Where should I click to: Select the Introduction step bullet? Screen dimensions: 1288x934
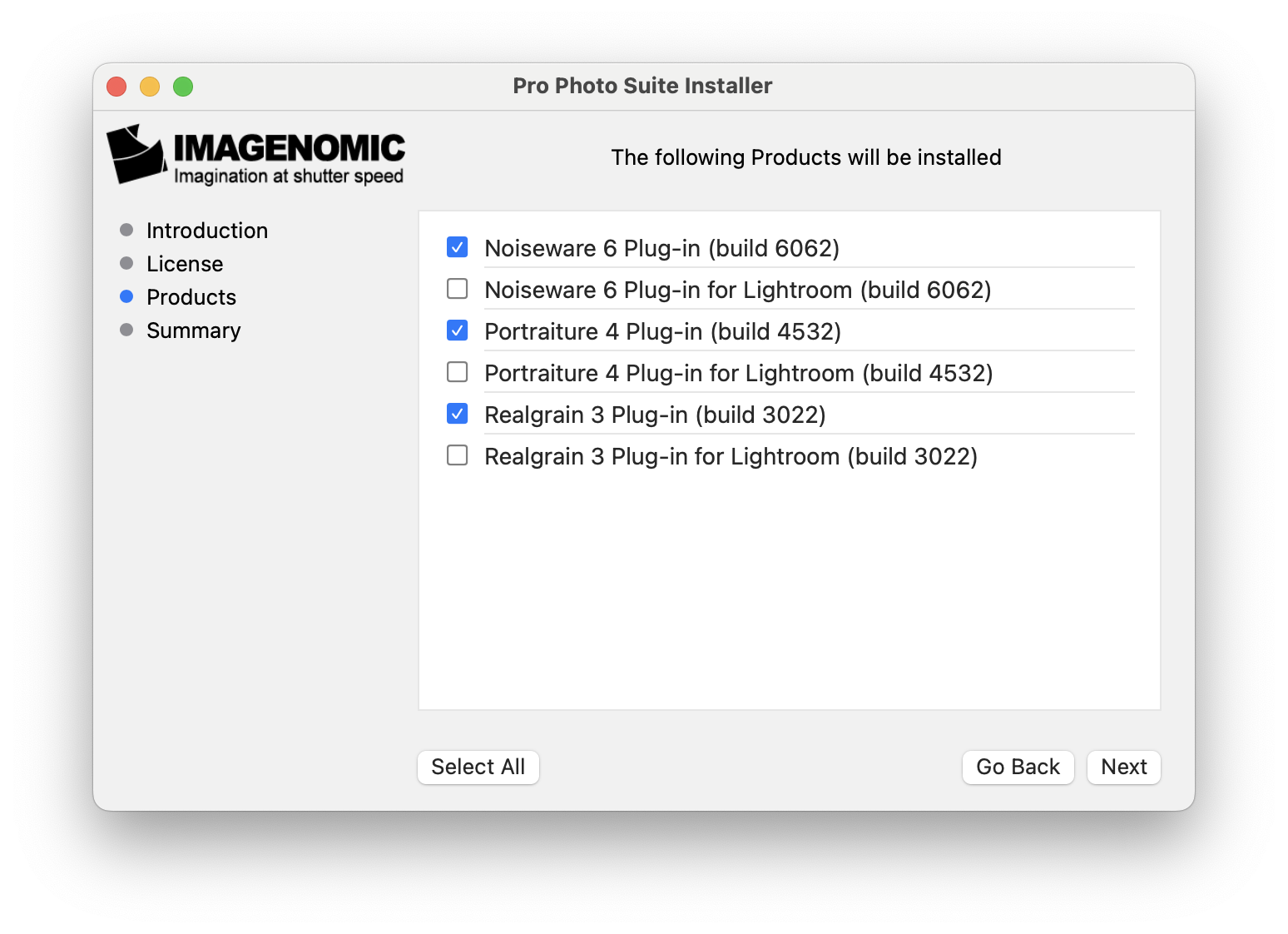coord(126,230)
